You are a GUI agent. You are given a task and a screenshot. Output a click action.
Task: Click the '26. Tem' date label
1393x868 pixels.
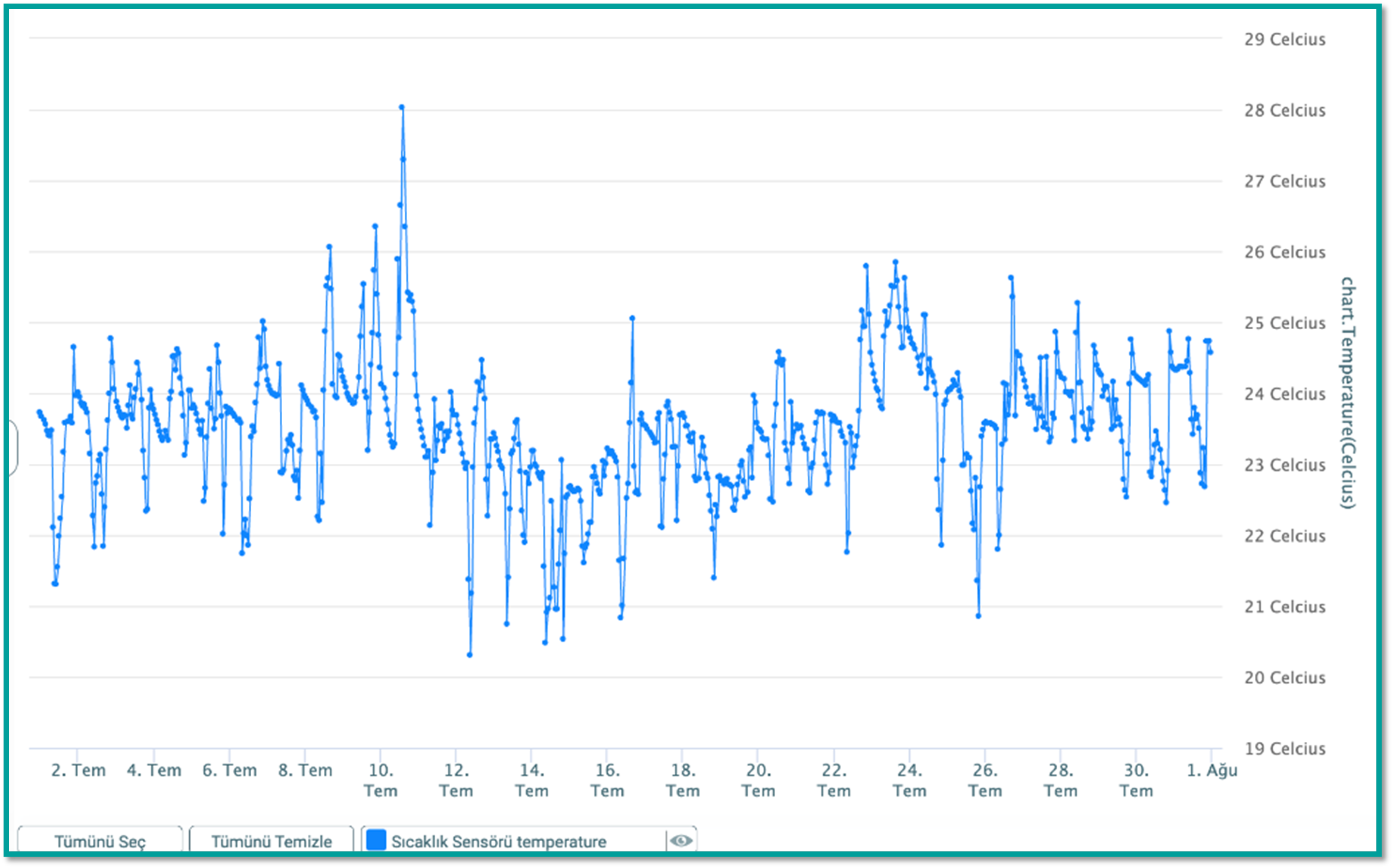(x=985, y=780)
